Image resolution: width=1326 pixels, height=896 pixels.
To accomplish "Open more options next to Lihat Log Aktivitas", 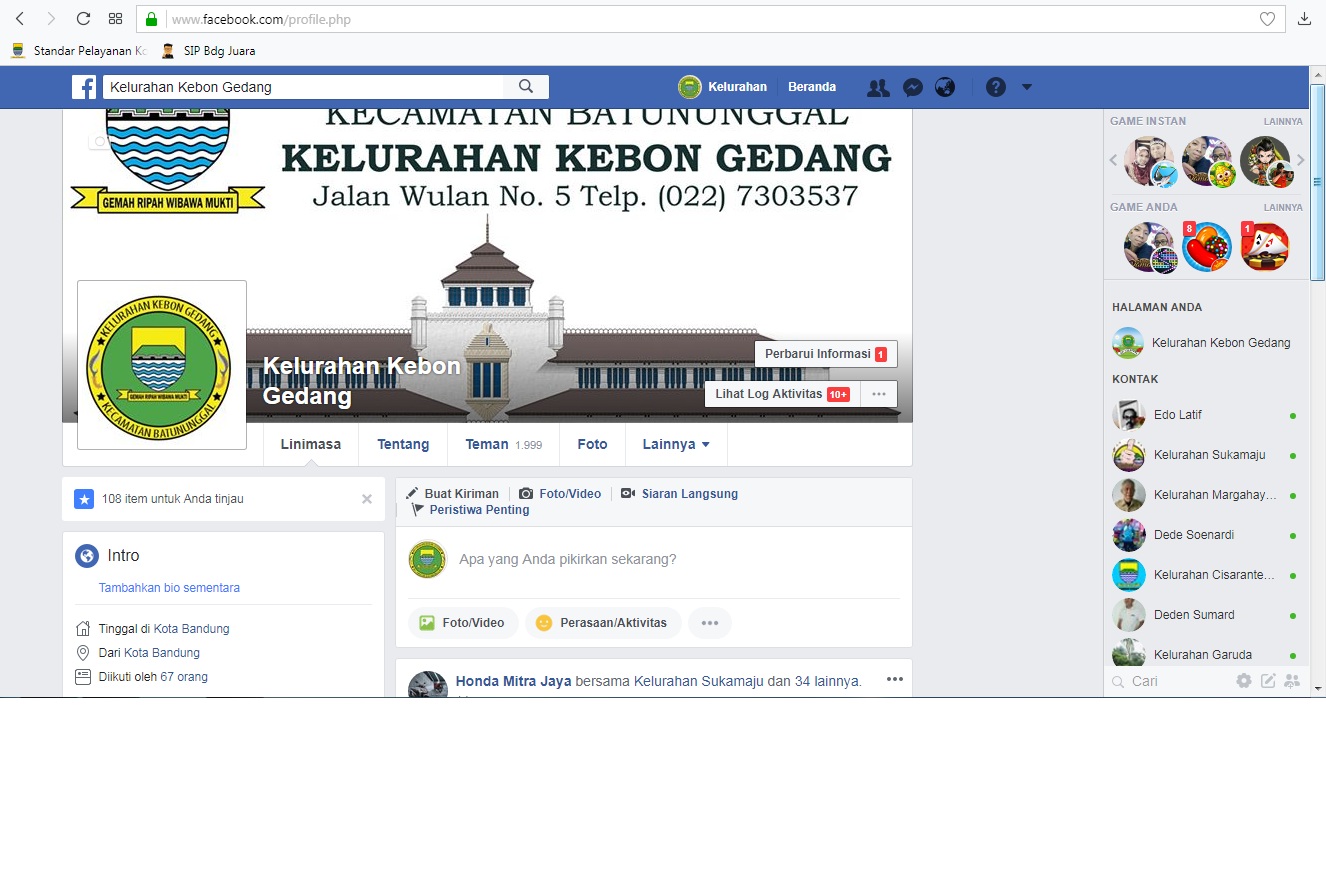I will [x=878, y=394].
